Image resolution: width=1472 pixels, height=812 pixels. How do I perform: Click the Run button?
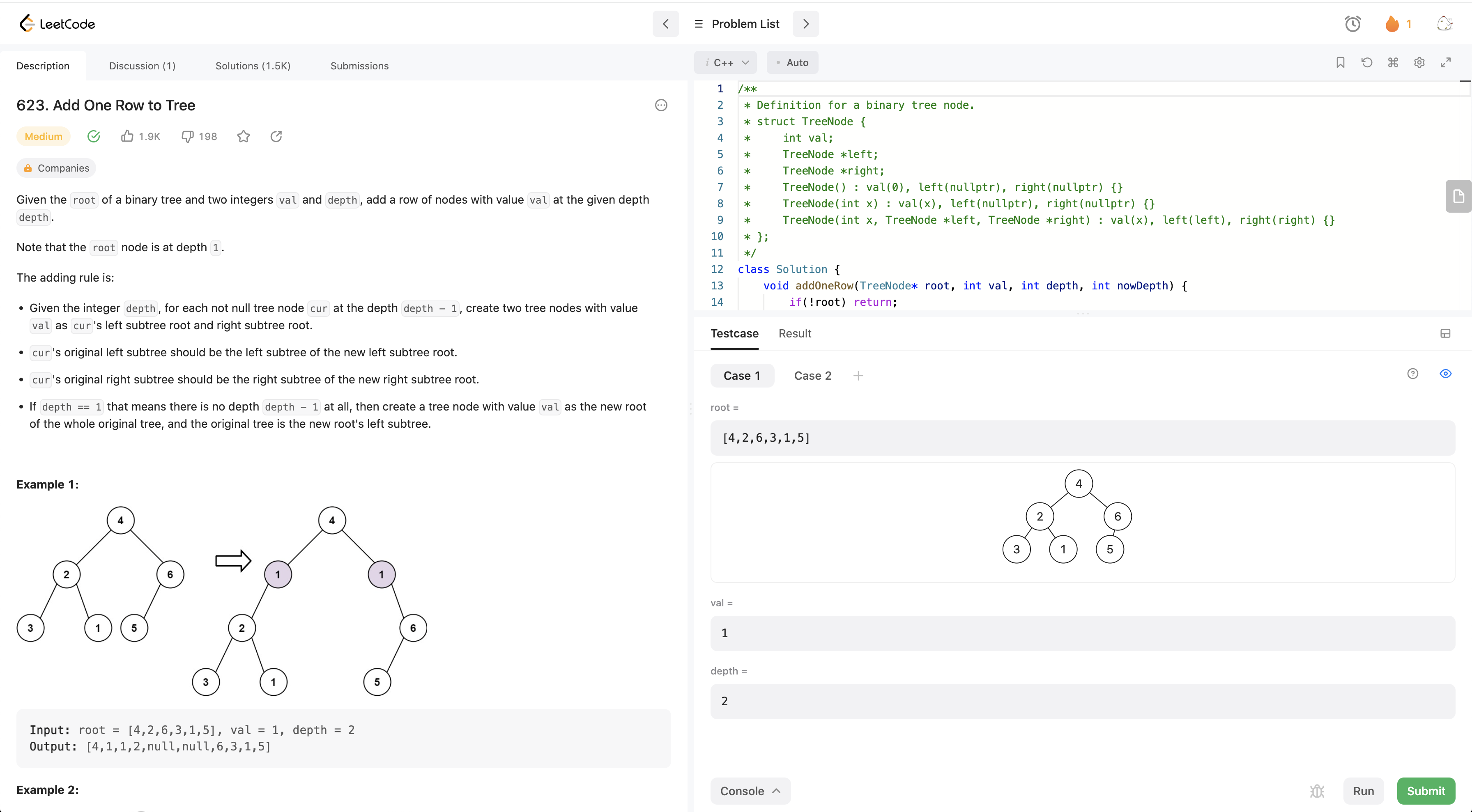[1363, 791]
